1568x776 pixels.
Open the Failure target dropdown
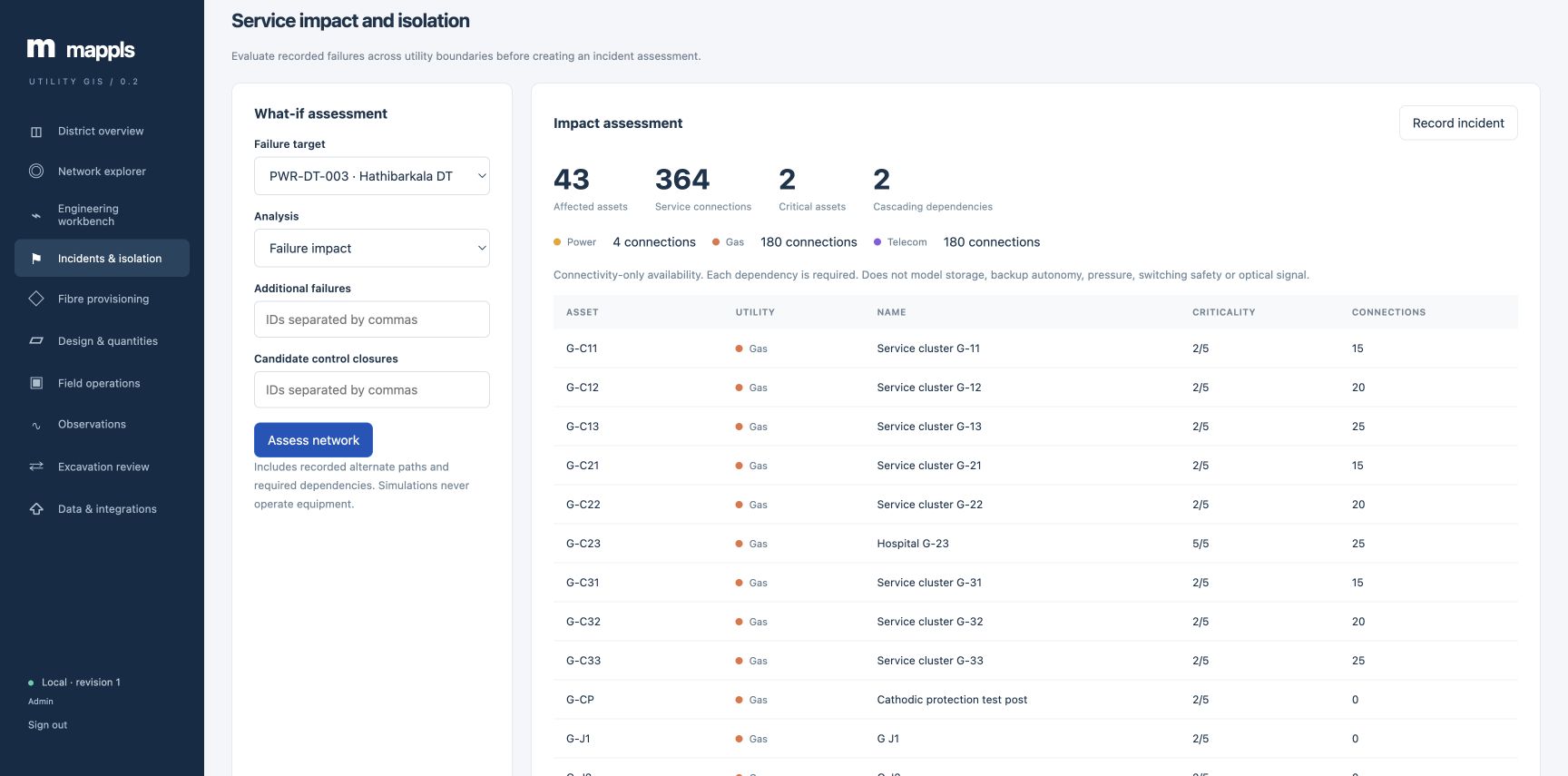pos(372,176)
